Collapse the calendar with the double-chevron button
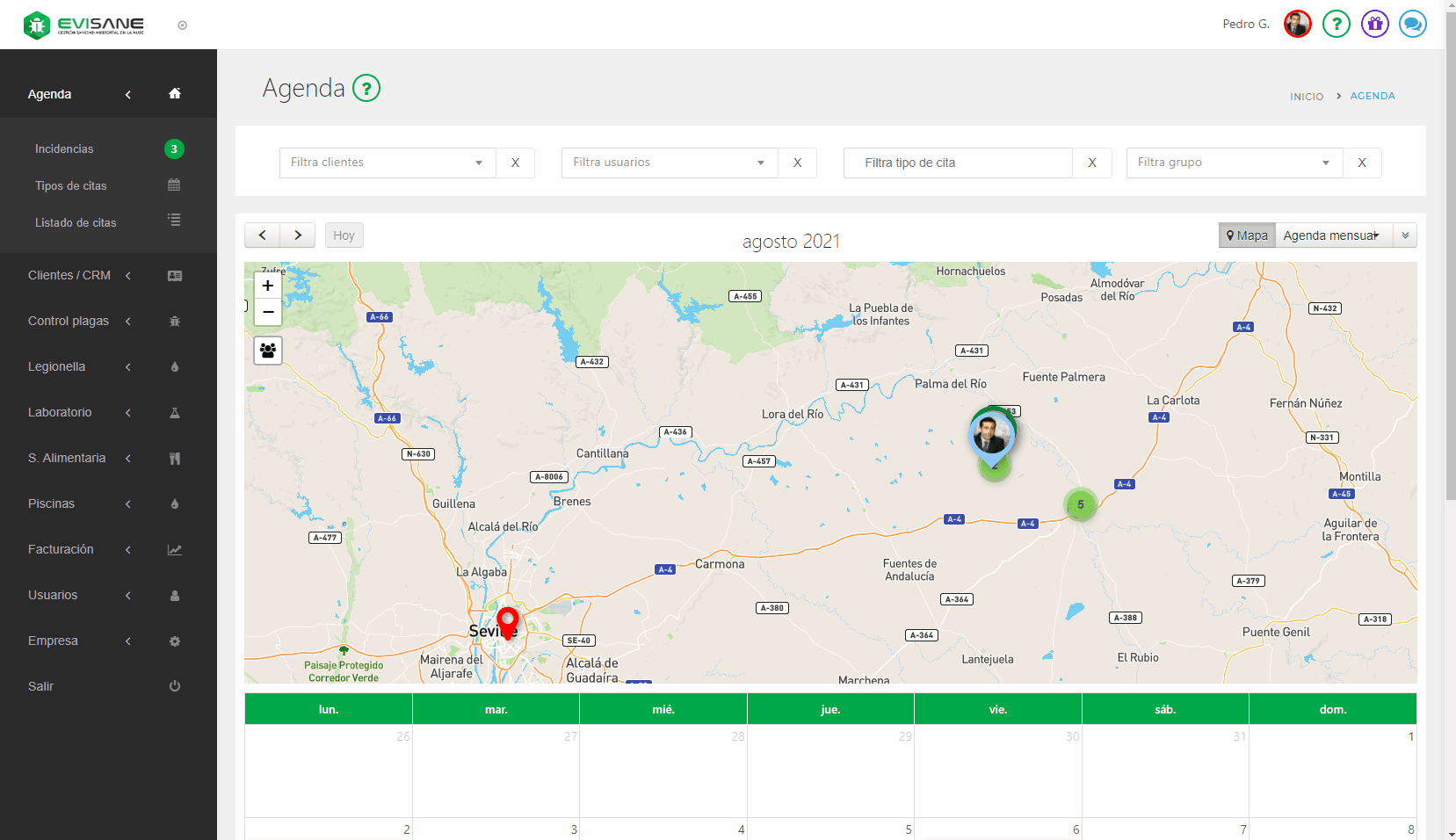 coord(1405,235)
